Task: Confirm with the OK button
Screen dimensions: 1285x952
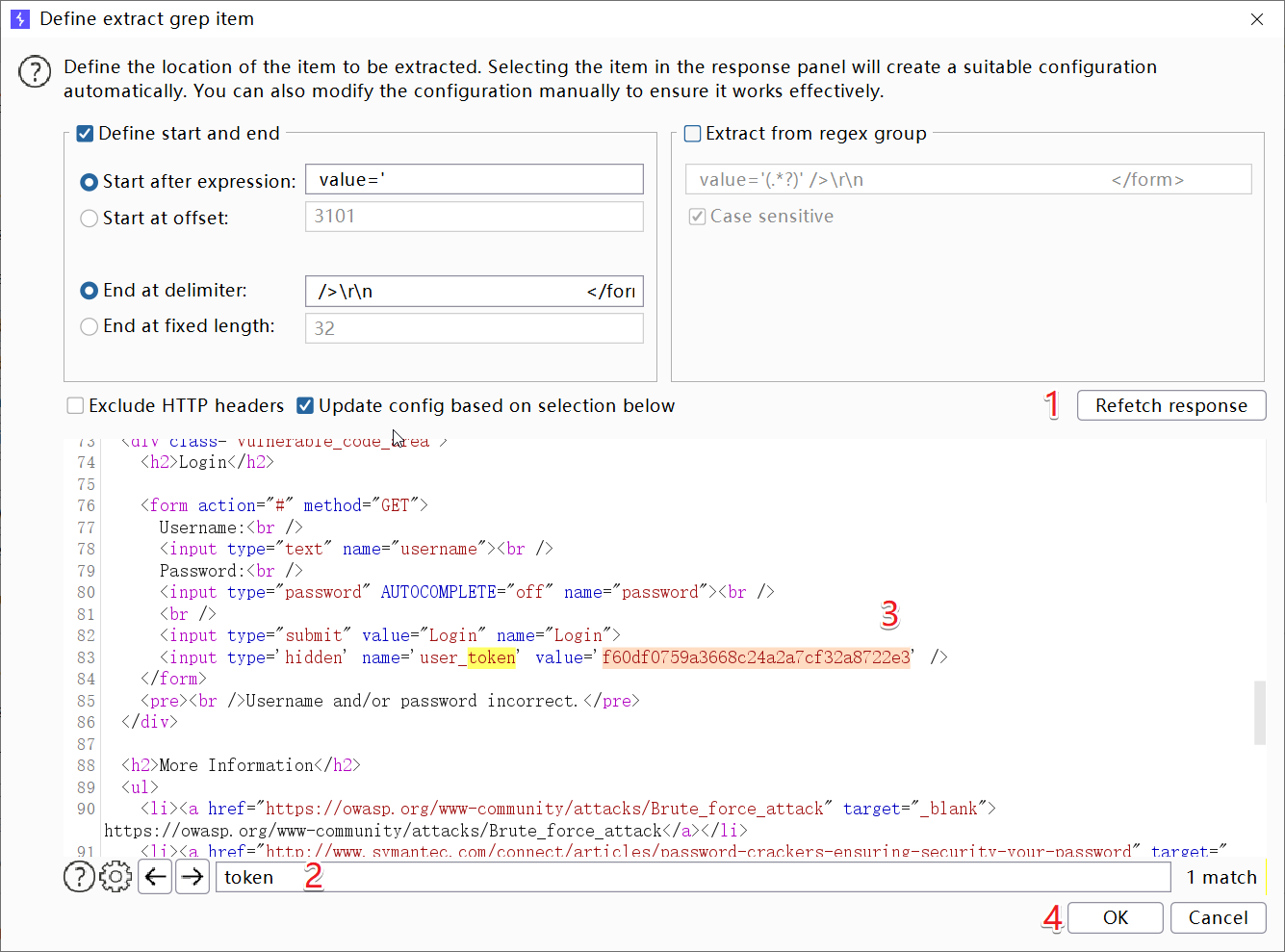Action: pos(1116,917)
